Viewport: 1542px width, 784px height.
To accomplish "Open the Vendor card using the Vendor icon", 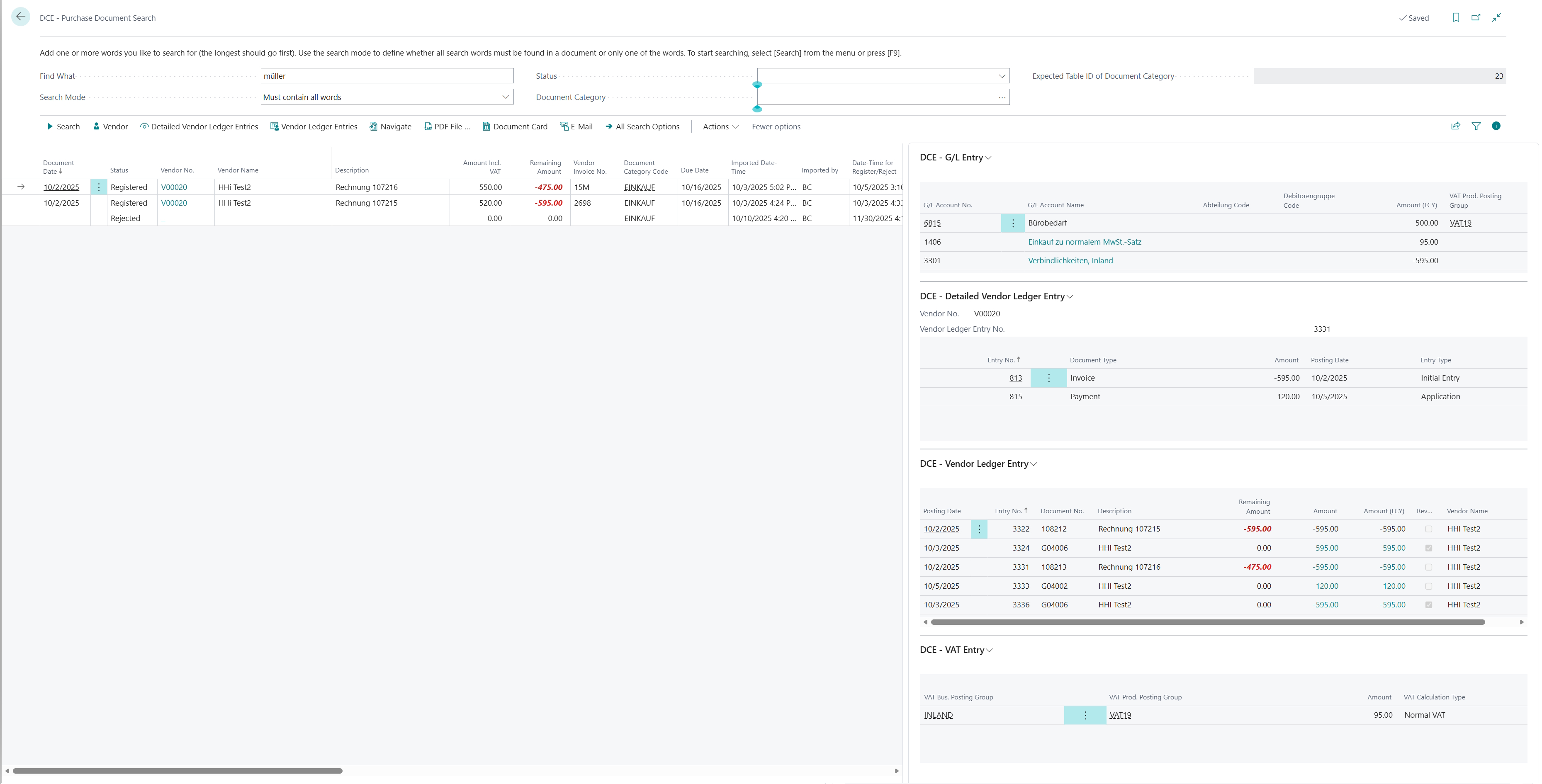I will pos(96,126).
